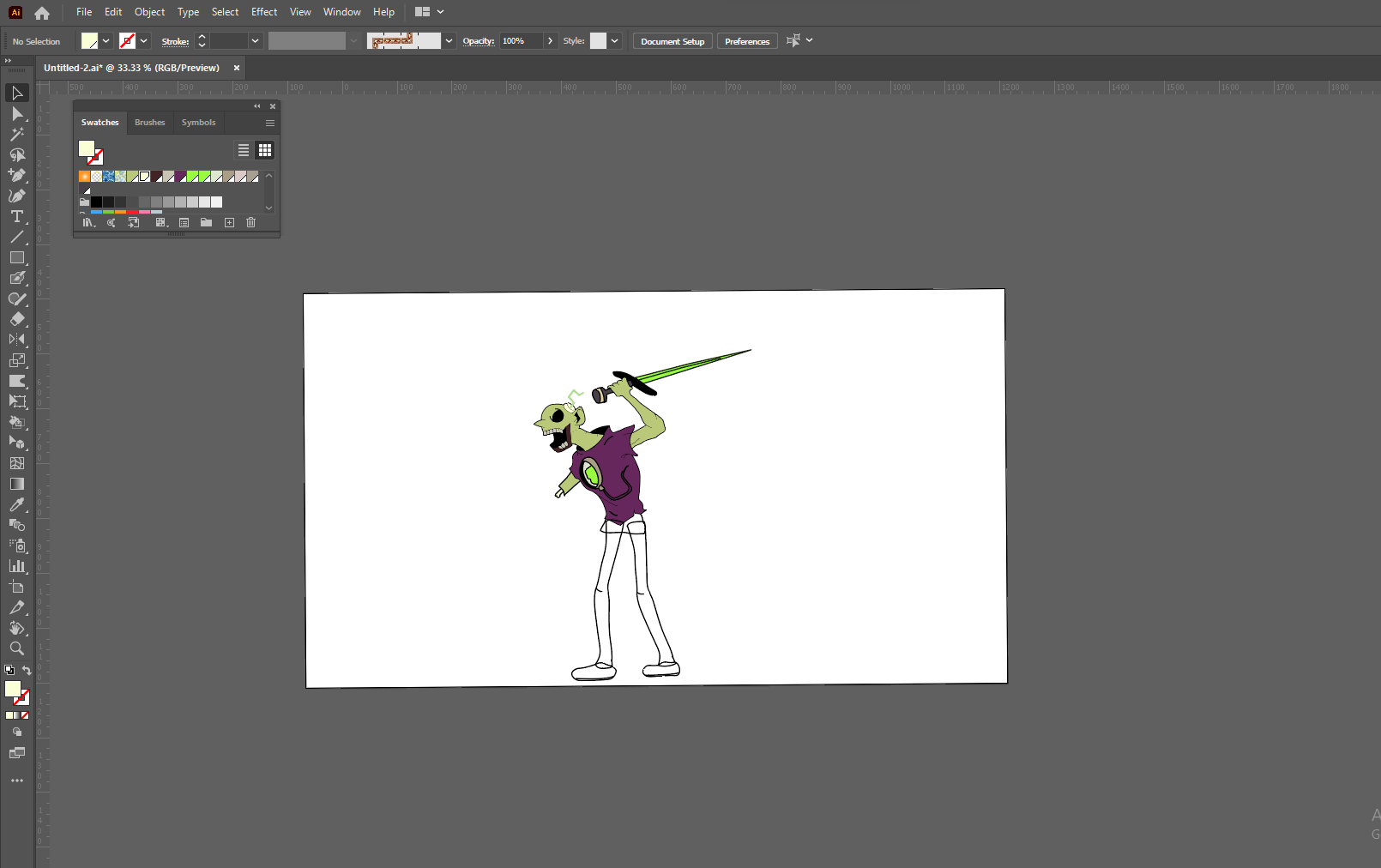This screenshot has height=868, width=1381.
Task: Open the stroke weight dropdown
Action: point(255,41)
